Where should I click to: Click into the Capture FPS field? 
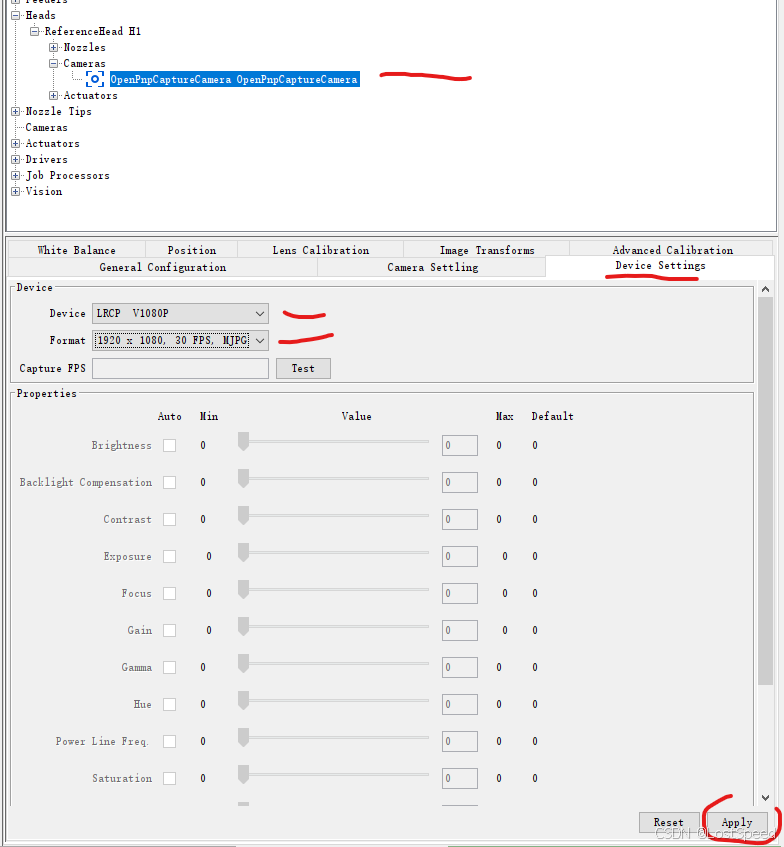click(x=180, y=368)
